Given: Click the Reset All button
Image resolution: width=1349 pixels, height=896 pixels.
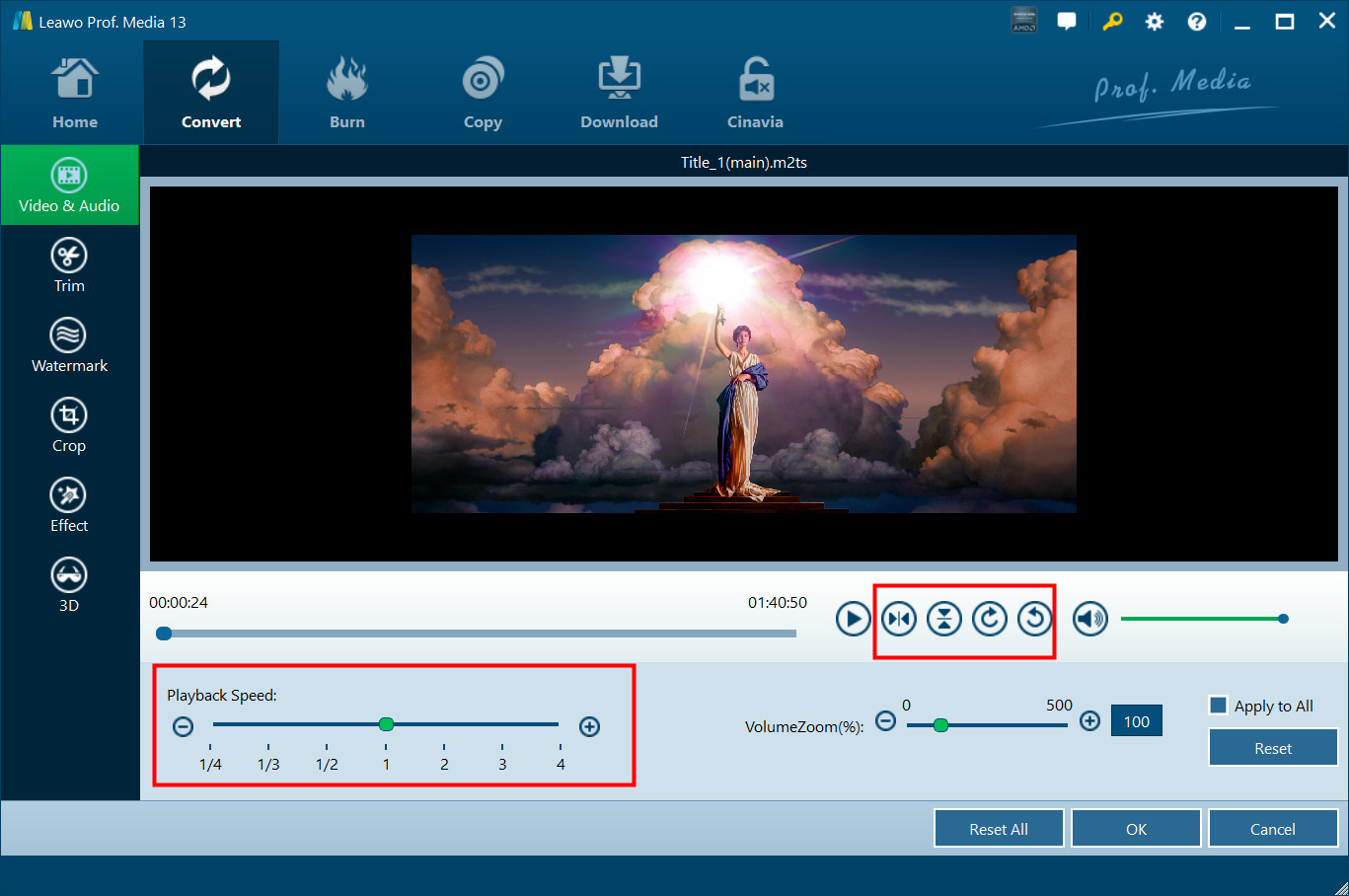Looking at the screenshot, I should point(999,829).
